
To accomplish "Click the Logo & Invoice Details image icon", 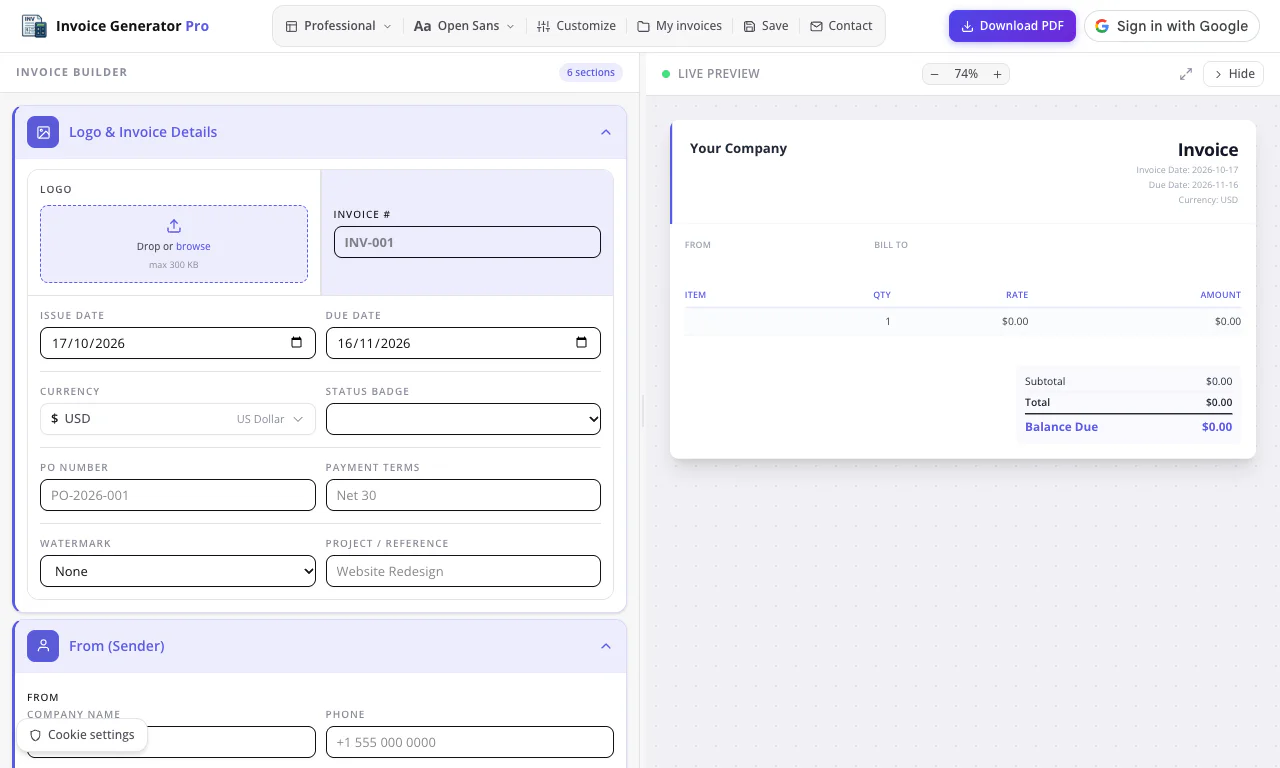I will 43,132.
